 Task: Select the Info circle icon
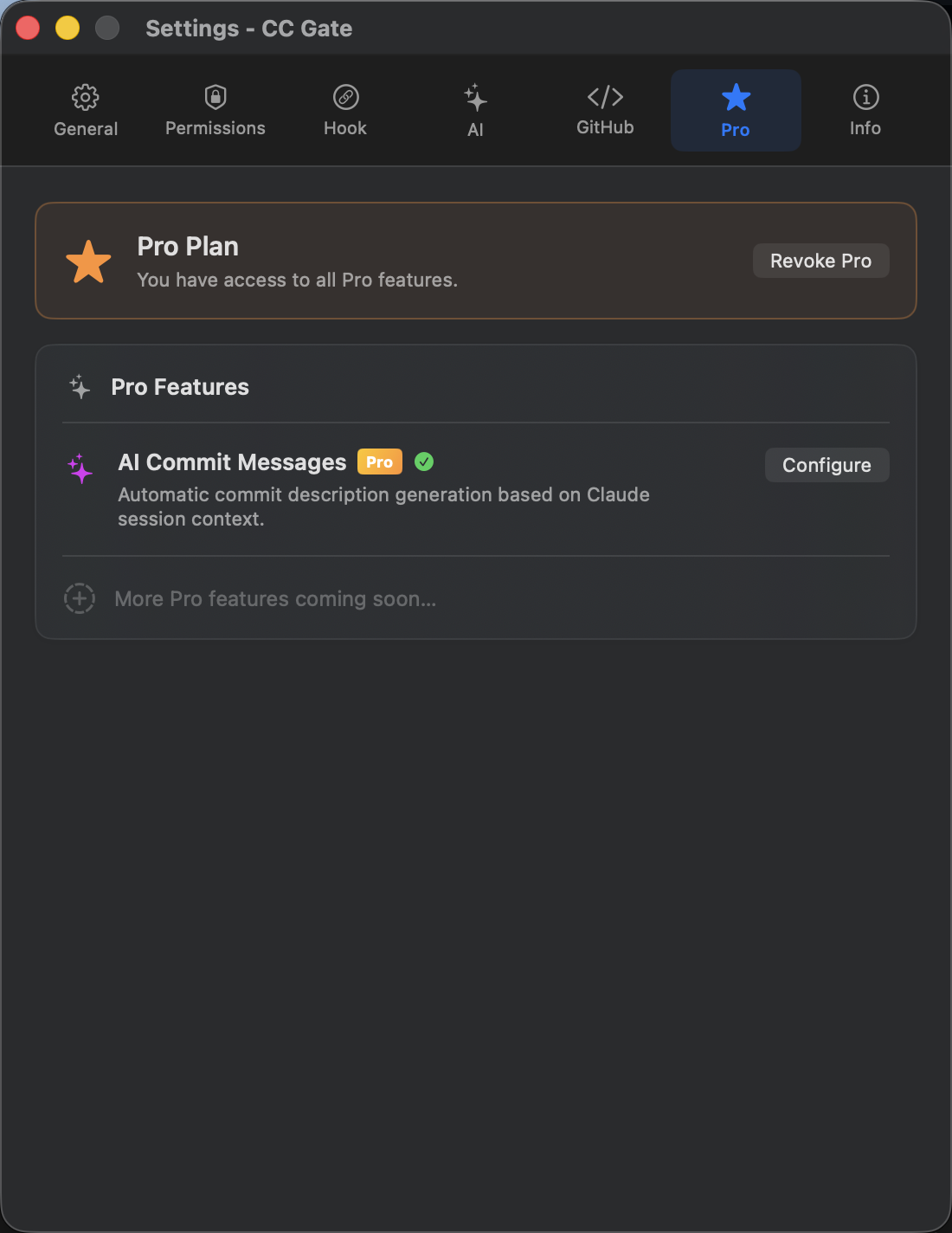[865, 98]
